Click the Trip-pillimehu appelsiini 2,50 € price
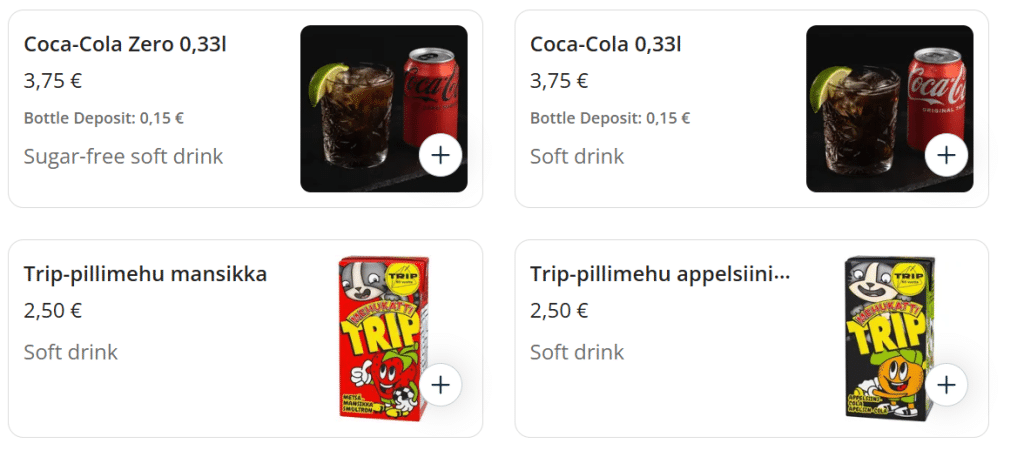 559,310
